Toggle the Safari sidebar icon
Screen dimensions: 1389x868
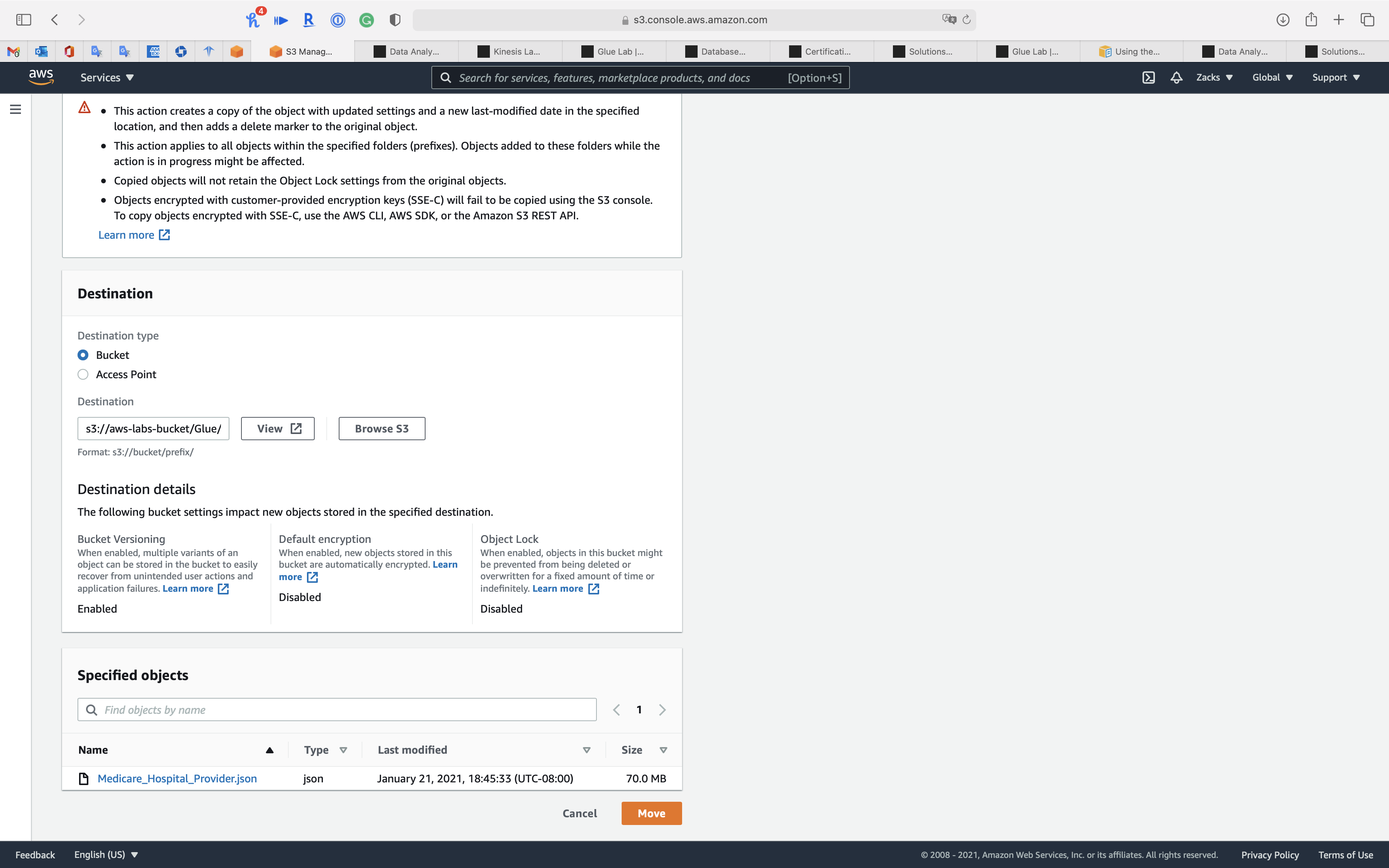(24, 19)
